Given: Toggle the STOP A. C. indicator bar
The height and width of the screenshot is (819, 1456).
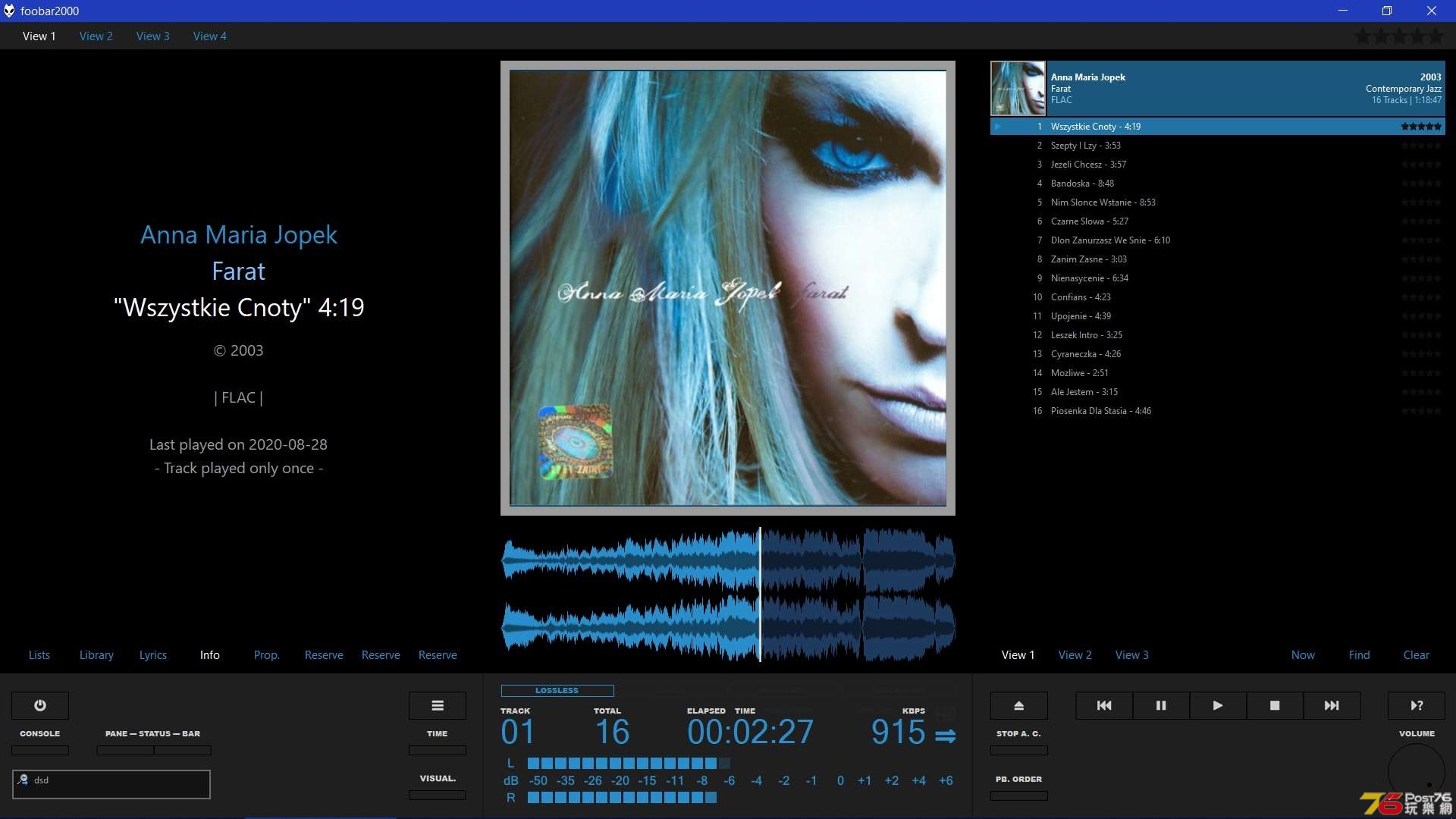Looking at the screenshot, I should [1019, 750].
